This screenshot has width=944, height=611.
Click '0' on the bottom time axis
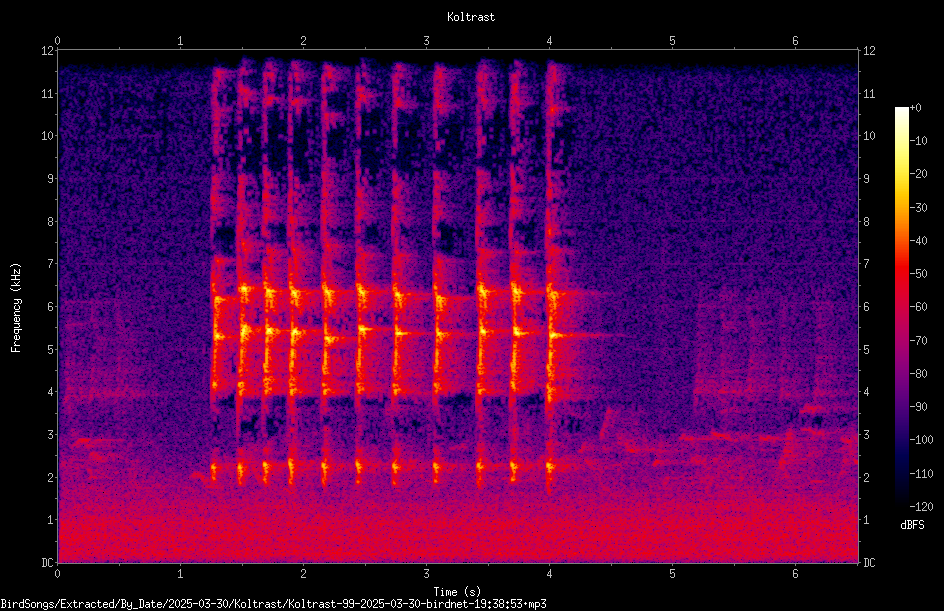pos(57,574)
